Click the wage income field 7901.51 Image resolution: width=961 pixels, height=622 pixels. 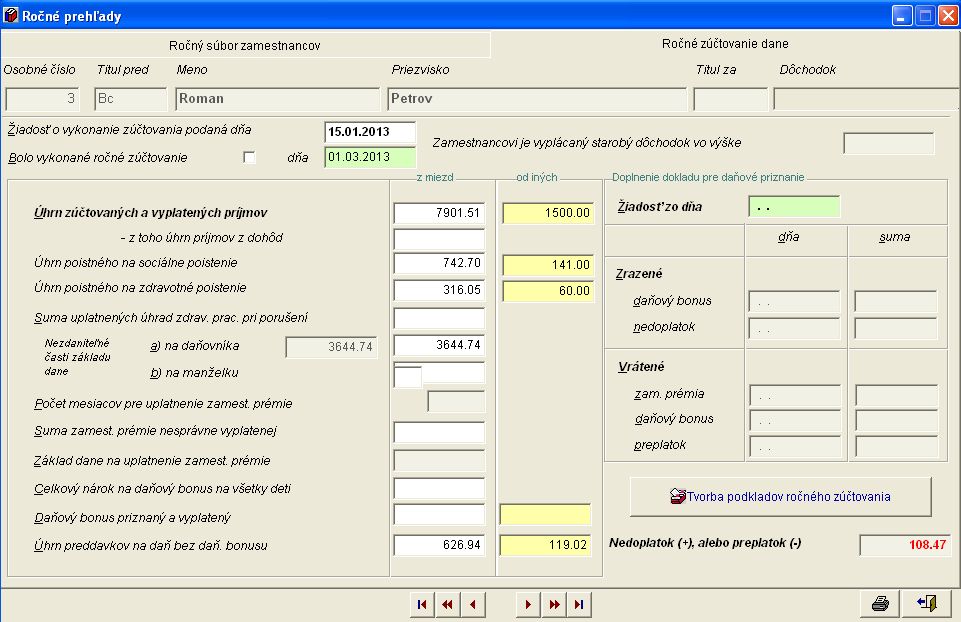point(439,213)
